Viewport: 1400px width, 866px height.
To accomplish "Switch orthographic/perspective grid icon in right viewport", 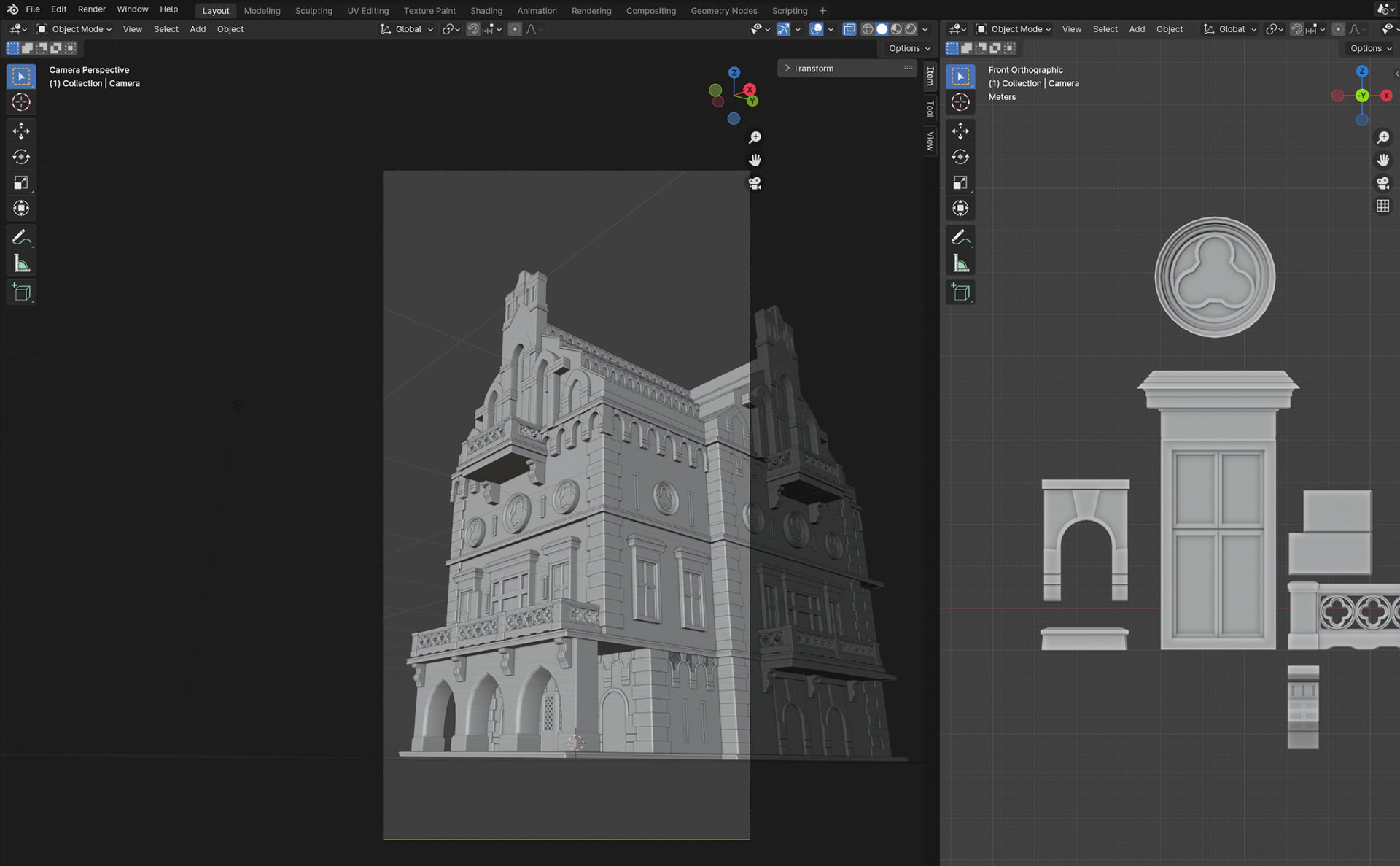I will (1382, 206).
